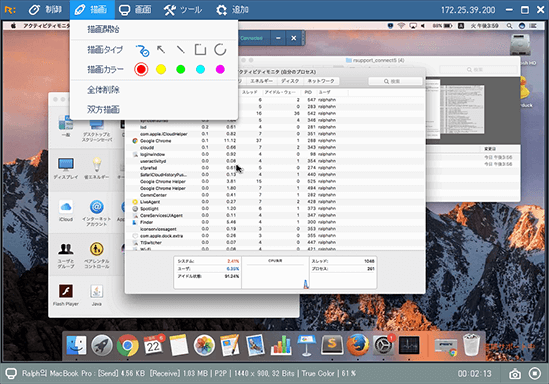Launch Google Chrome from the Dock
The height and width of the screenshot is (384, 549).
(x=127, y=345)
